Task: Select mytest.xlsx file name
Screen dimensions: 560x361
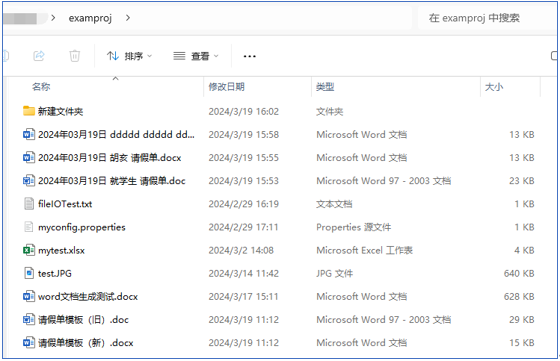Action: 61,251
